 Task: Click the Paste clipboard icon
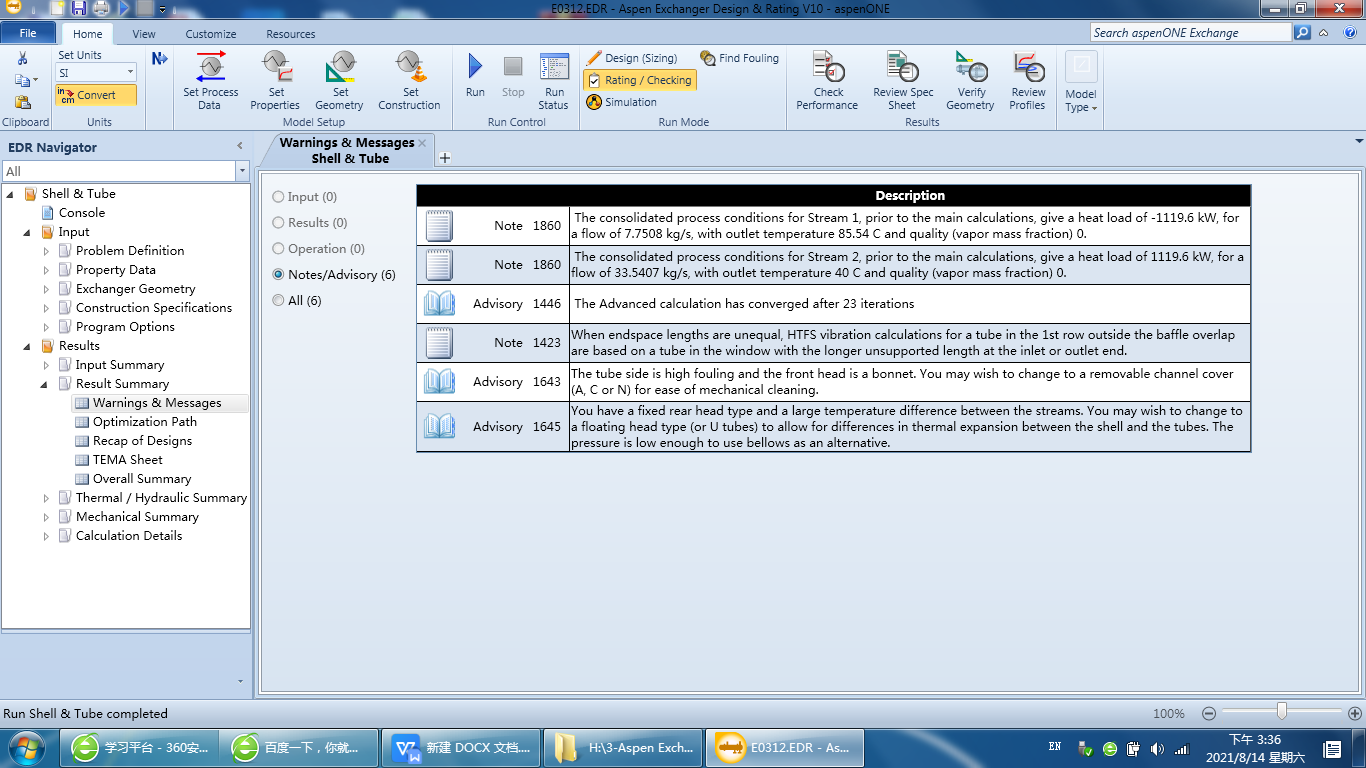click(22, 102)
